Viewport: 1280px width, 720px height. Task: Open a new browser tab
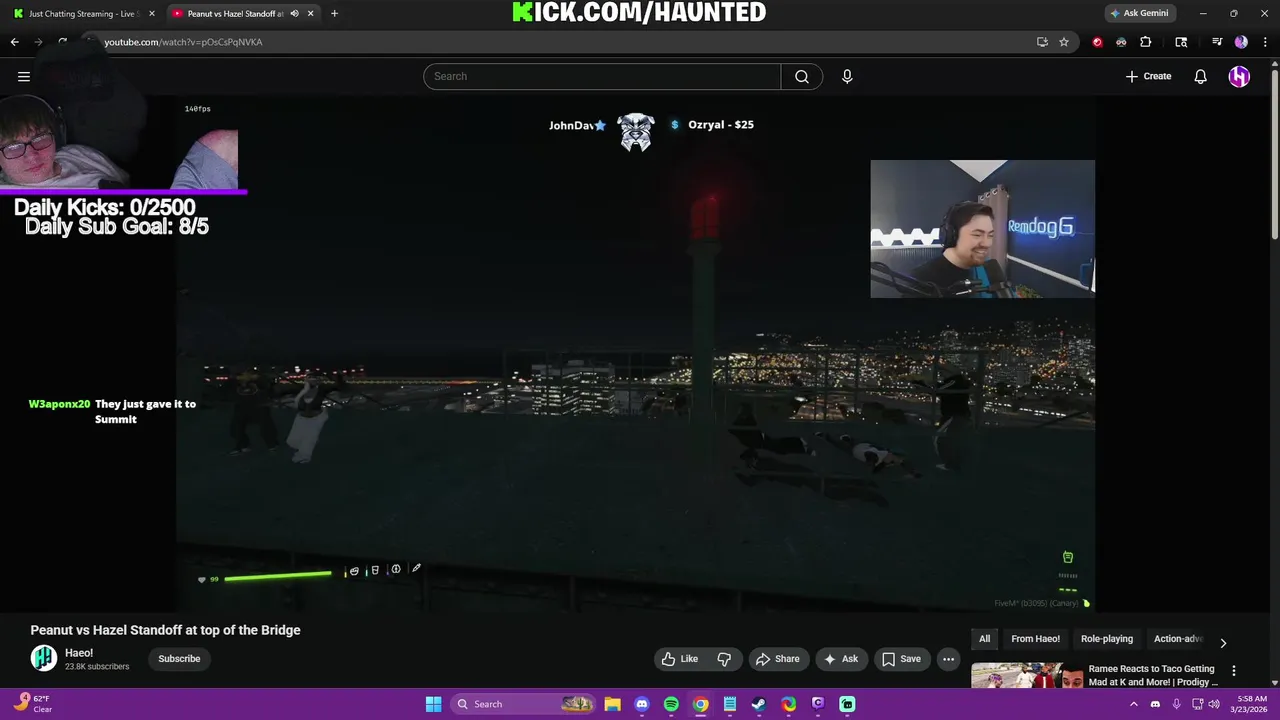coord(334,14)
